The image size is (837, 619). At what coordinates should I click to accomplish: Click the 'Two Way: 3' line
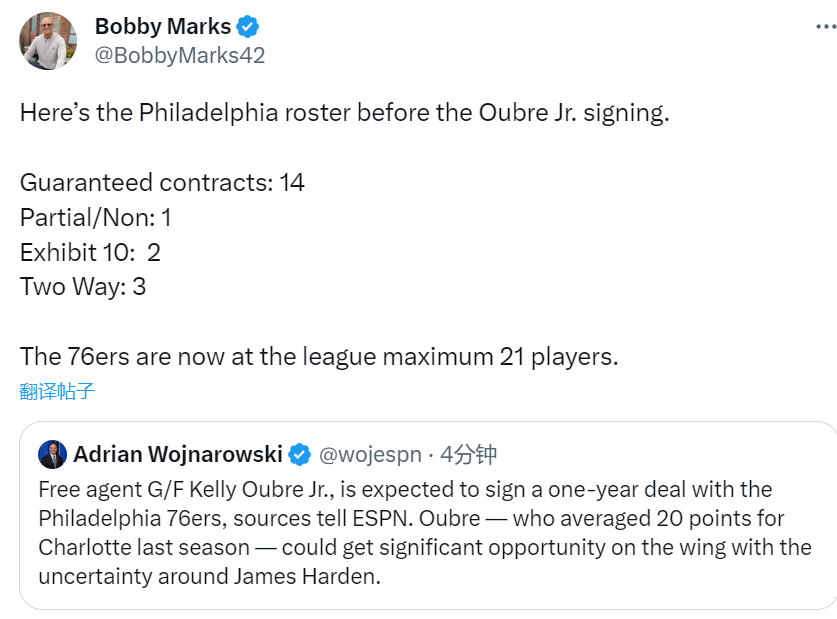click(83, 287)
